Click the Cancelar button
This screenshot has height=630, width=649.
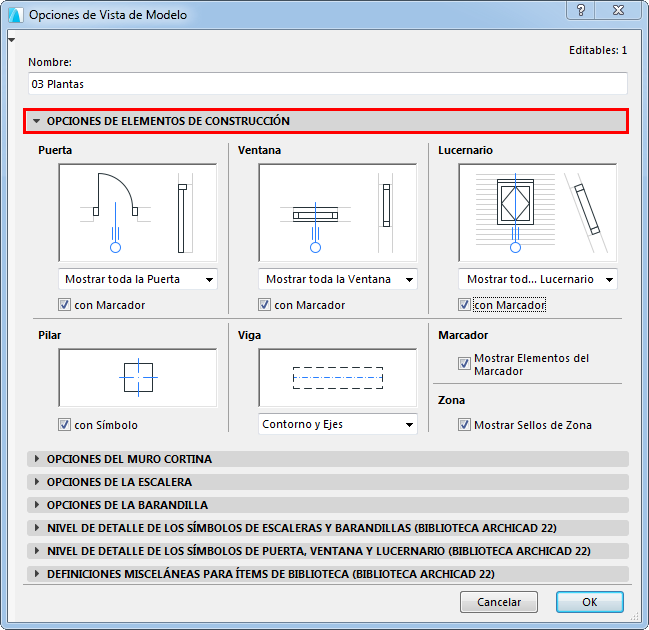point(499,602)
